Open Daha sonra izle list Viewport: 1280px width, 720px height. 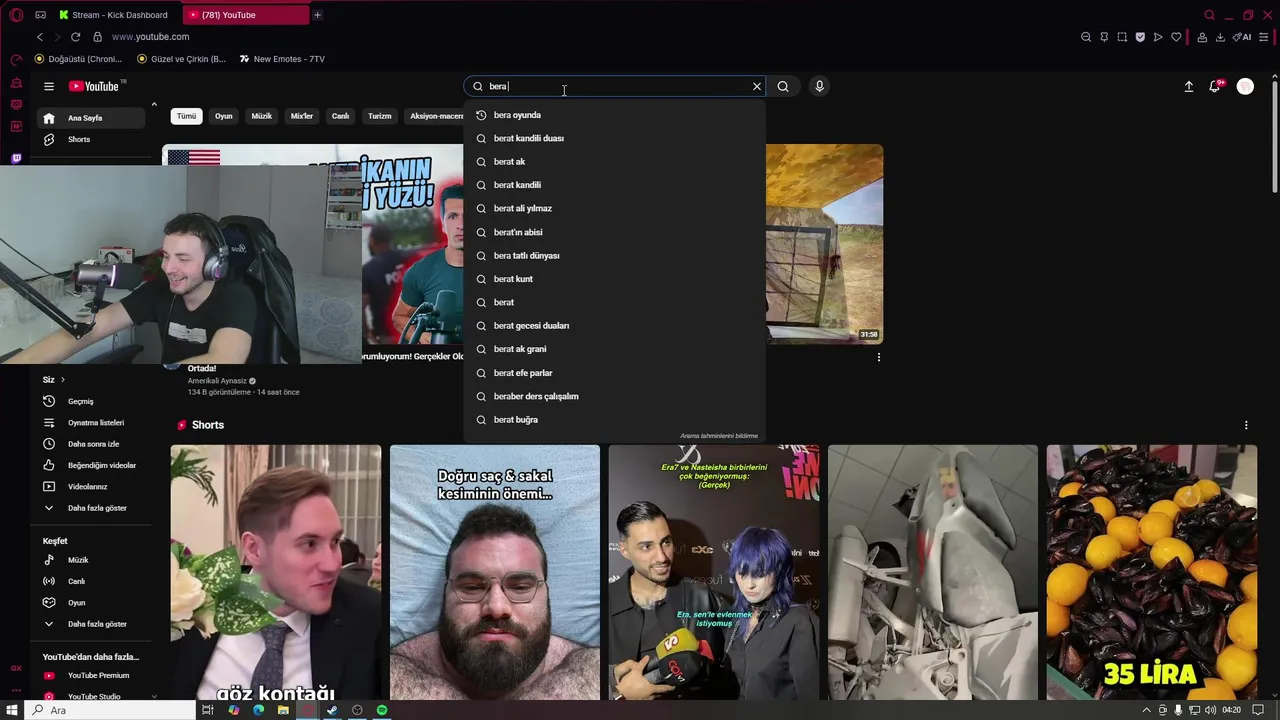click(91, 444)
